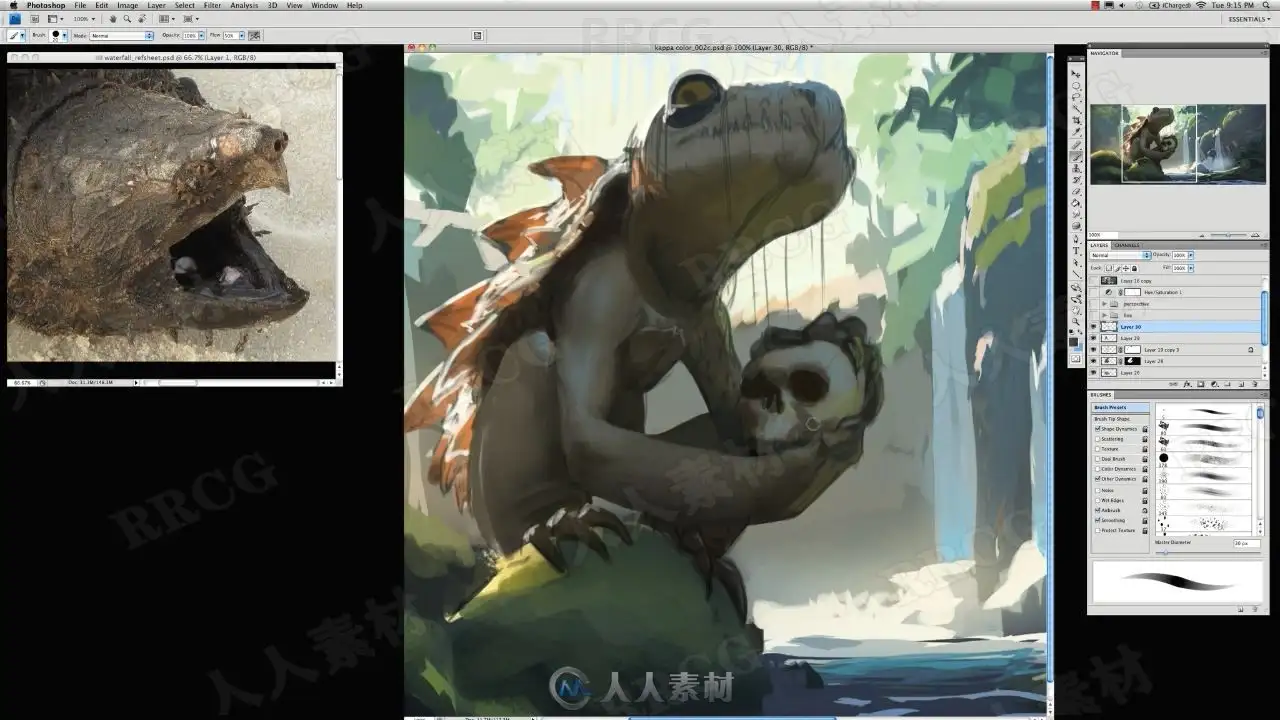Viewport: 1280px width, 720px height.
Task: Hide Layer 30 using eye icon
Action: tap(1093, 326)
